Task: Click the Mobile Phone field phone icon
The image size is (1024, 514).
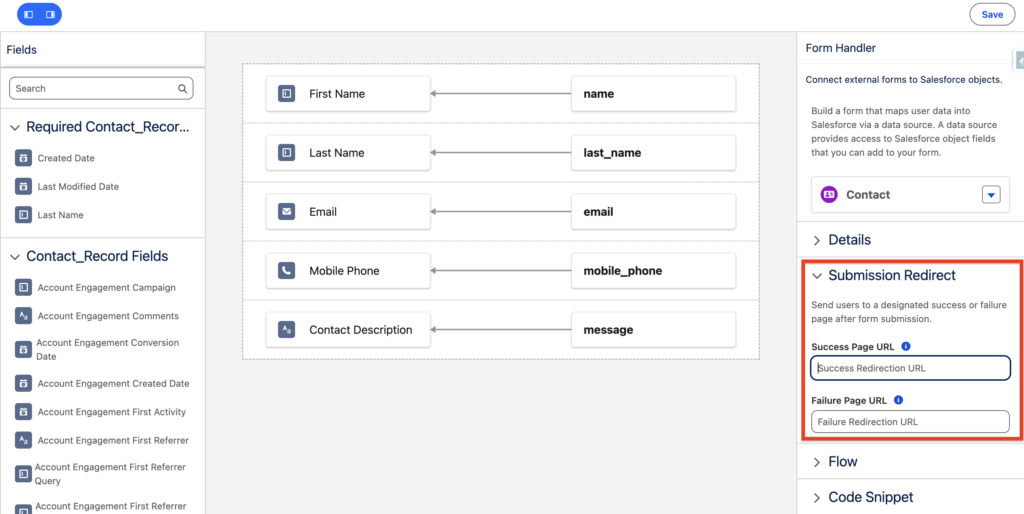Action: tap(287, 271)
